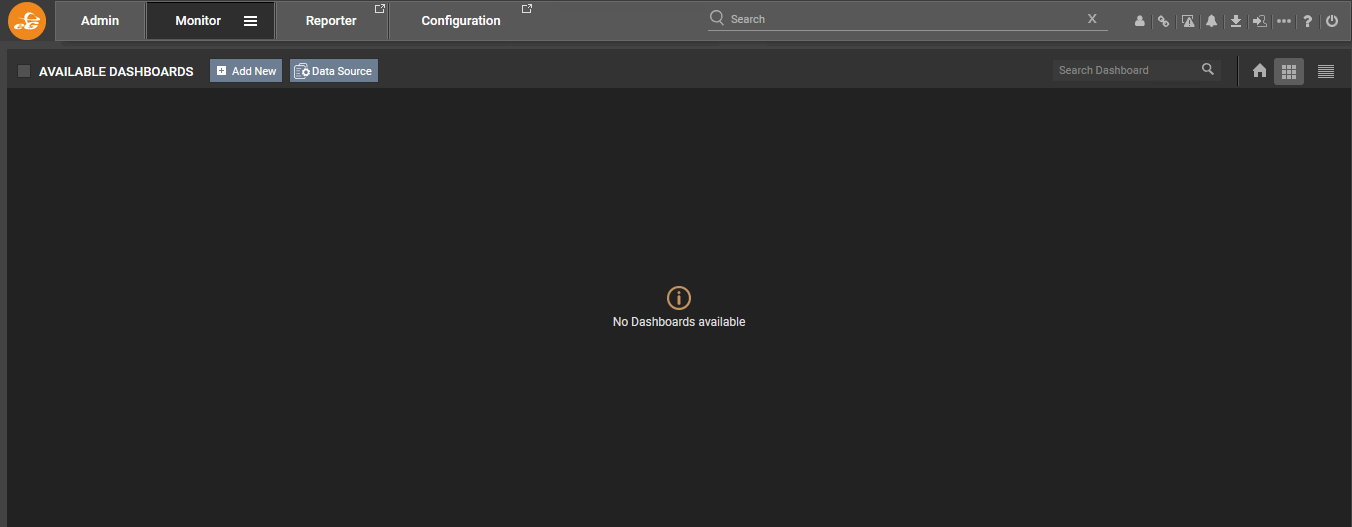The height and width of the screenshot is (527, 1352).
Task: Switch to the Monitor tab
Action: [x=198, y=21]
